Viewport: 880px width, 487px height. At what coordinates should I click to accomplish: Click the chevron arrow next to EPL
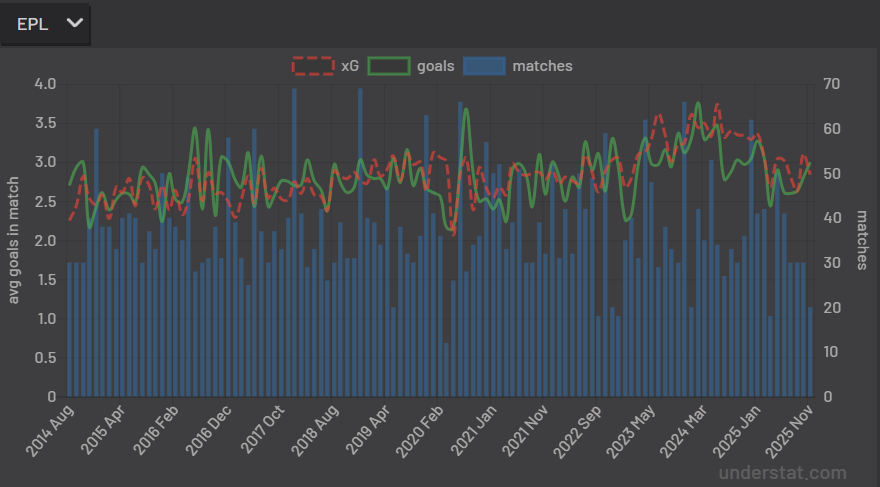[74, 24]
